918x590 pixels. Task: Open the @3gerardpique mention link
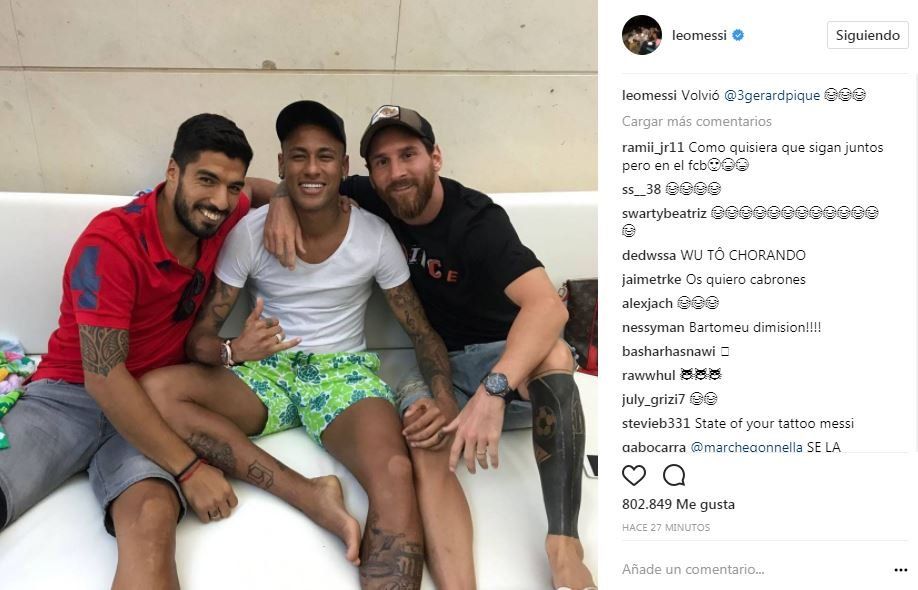click(772, 95)
